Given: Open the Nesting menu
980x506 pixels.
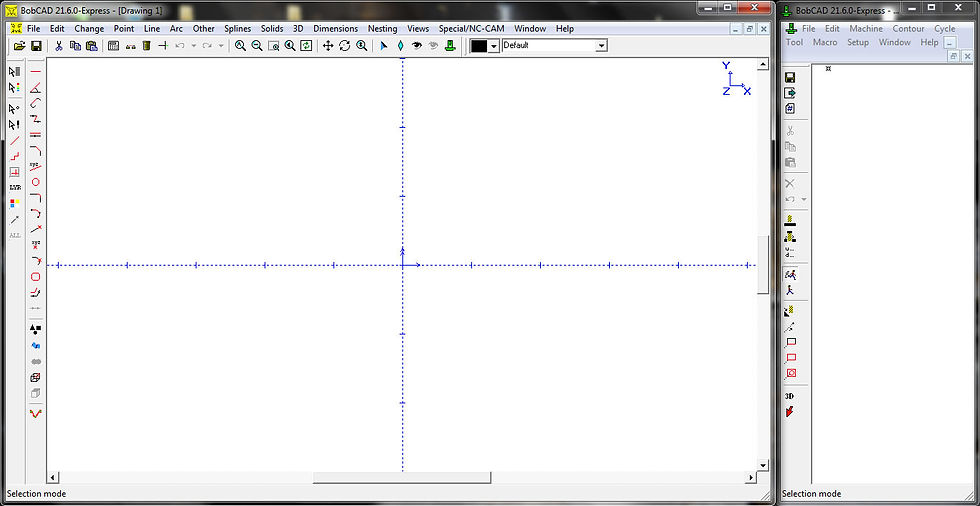Looking at the screenshot, I should coord(382,29).
